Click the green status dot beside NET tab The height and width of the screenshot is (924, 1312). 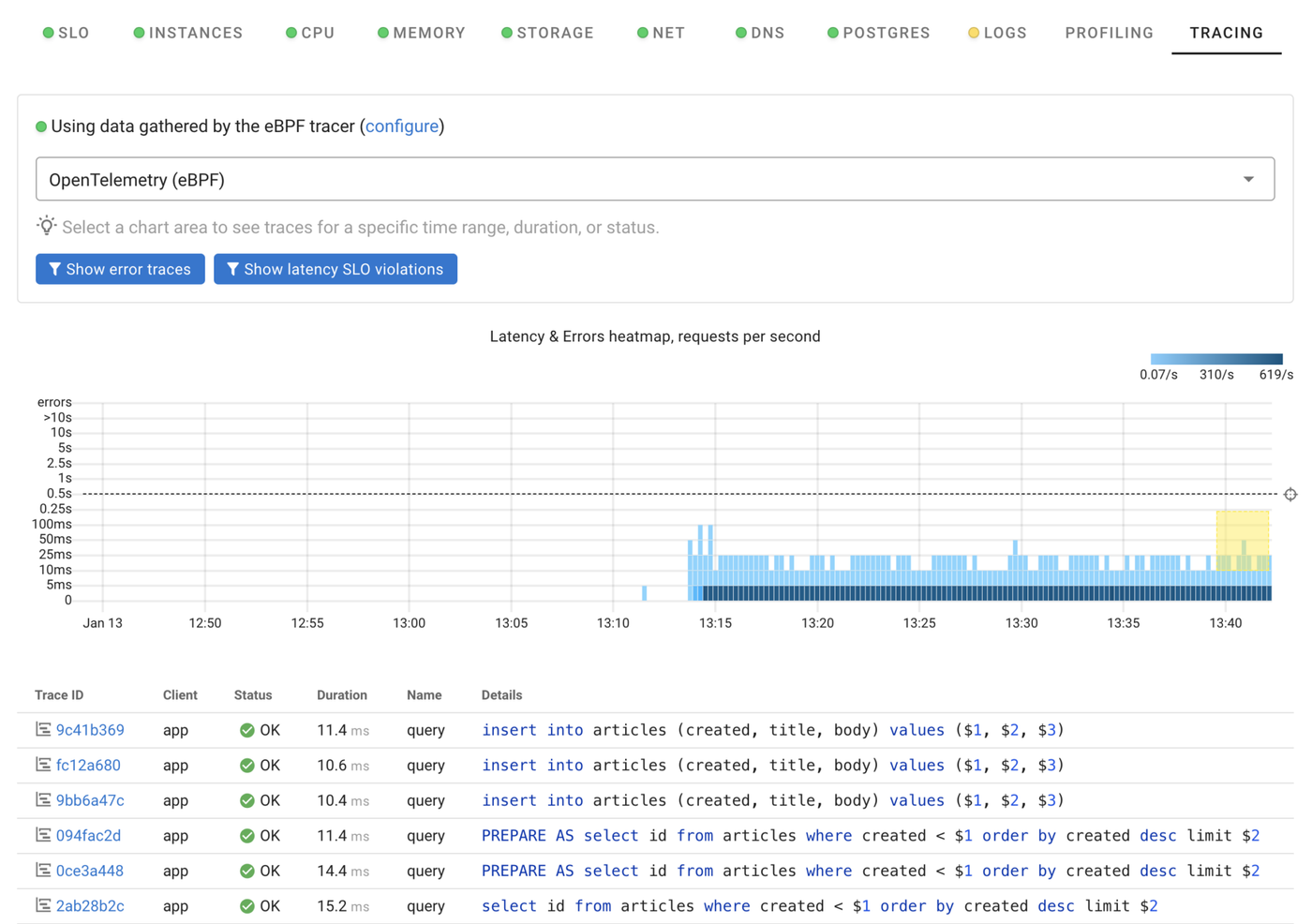point(642,32)
